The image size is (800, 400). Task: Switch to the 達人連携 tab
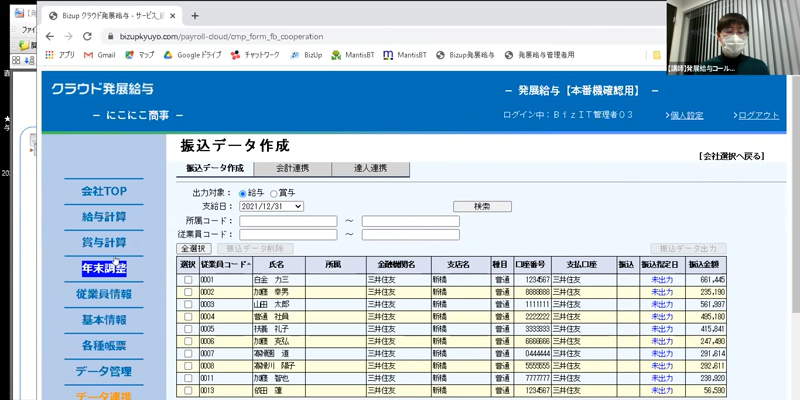pyautogui.click(x=370, y=168)
